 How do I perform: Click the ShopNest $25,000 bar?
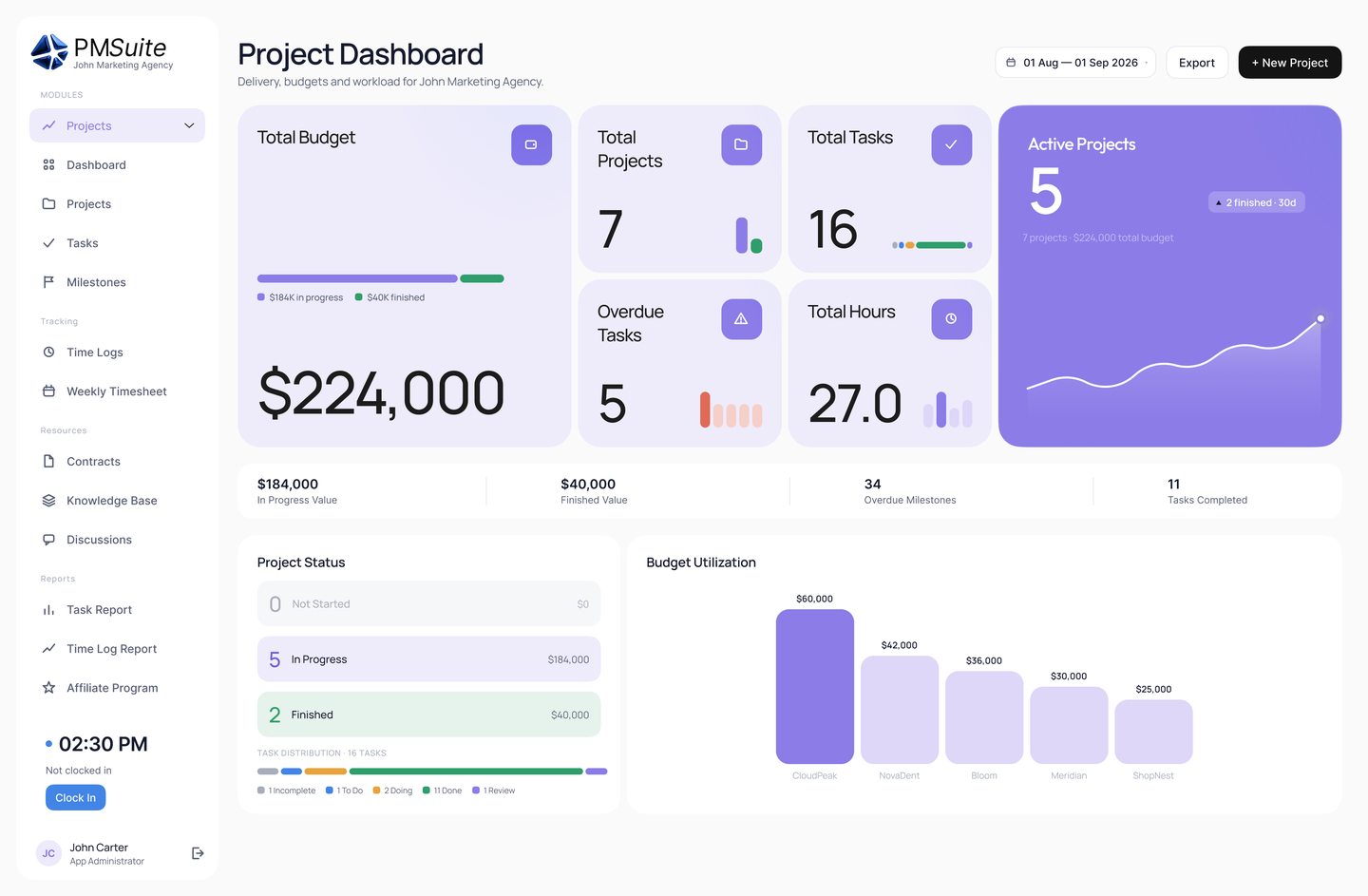coord(1153,732)
